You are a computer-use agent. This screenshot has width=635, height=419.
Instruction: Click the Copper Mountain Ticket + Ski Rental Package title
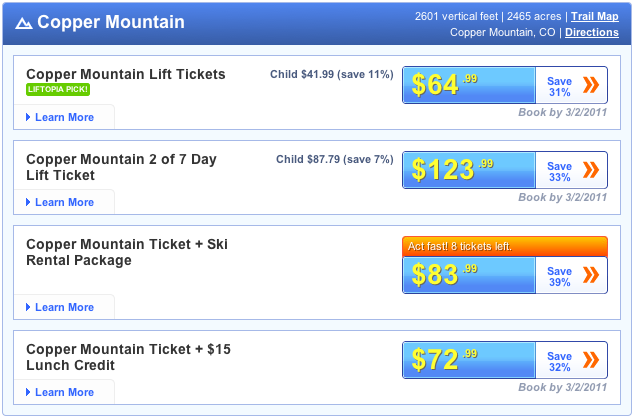[125, 252]
